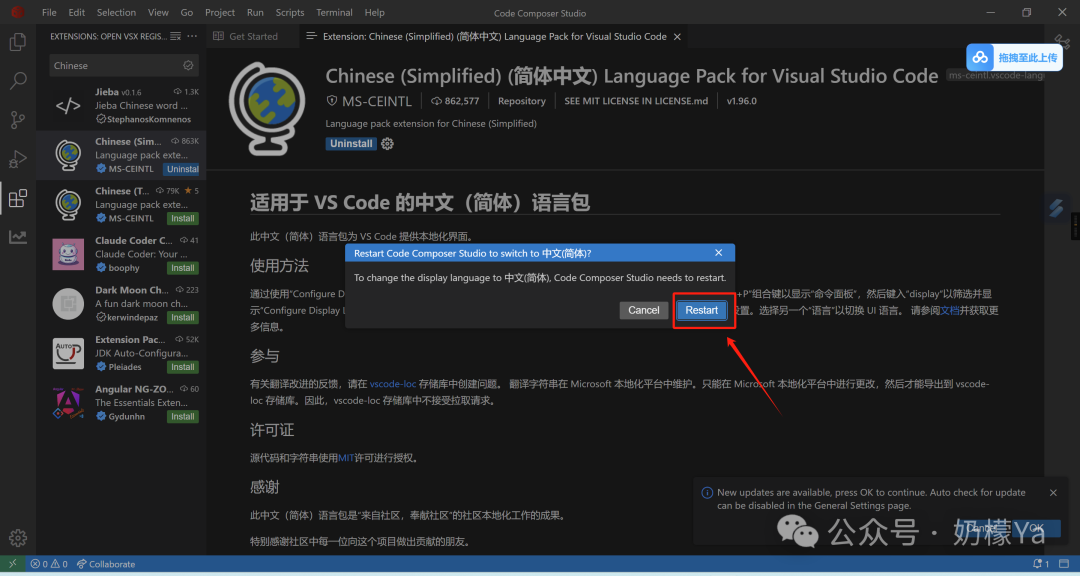Close the Extension Chinese (Simplified) tab

[677, 37]
